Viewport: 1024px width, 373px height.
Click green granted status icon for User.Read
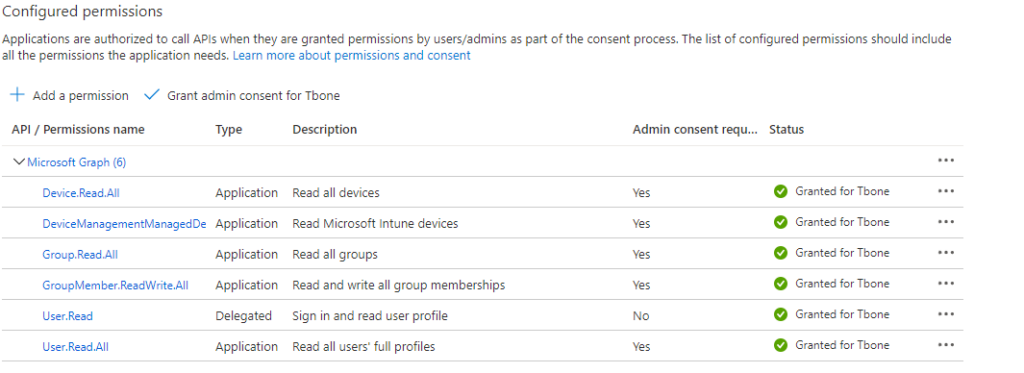780,314
